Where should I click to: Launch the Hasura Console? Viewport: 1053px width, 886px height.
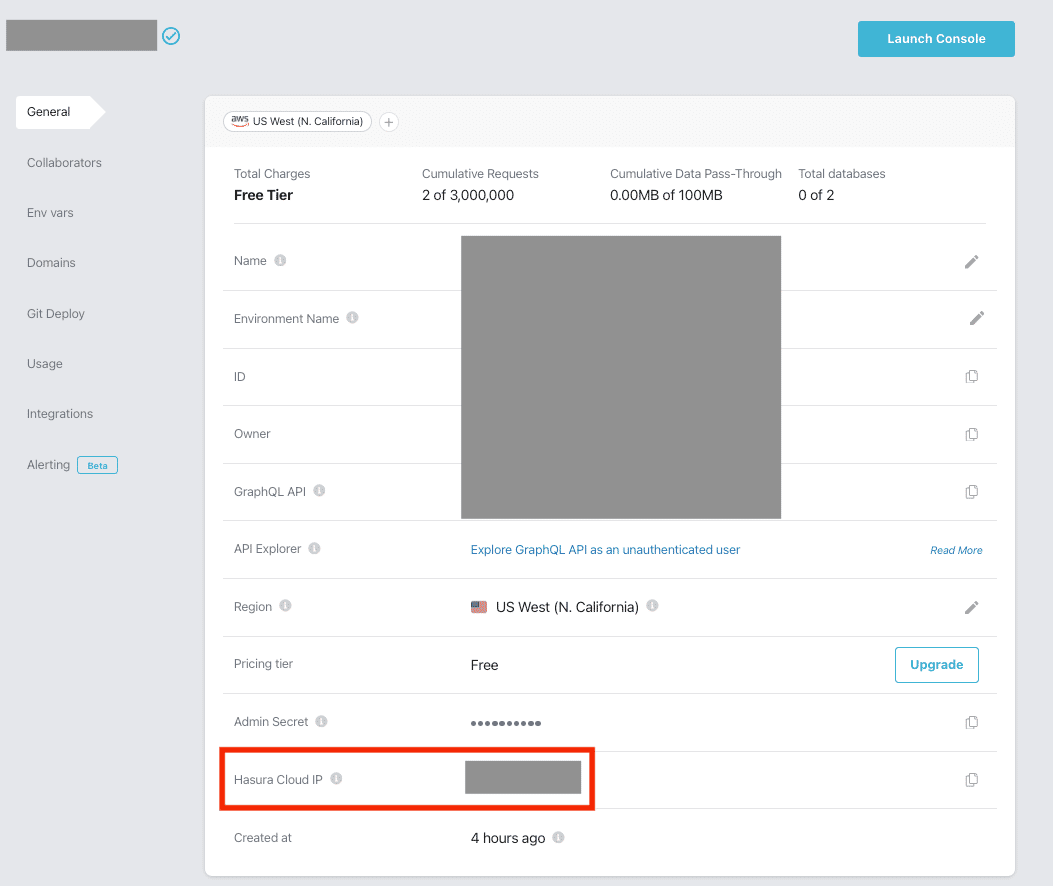[x=936, y=39]
